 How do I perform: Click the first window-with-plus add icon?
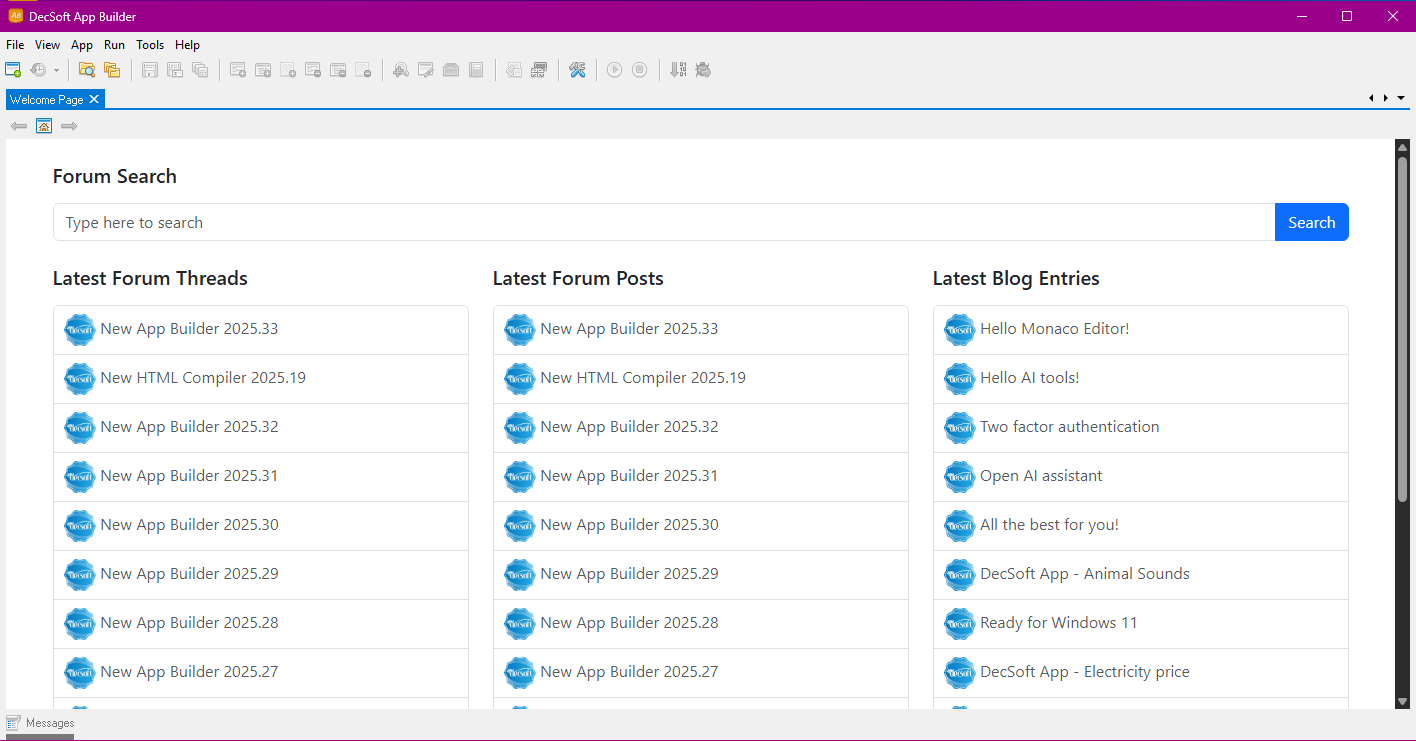[238, 70]
